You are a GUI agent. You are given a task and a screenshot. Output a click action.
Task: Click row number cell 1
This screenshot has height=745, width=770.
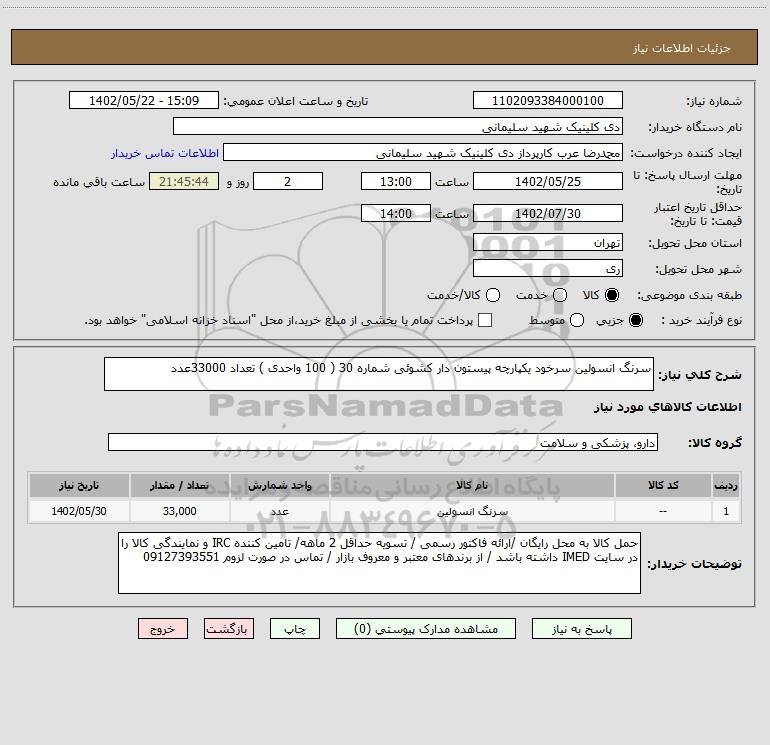(x=726, y=511)
